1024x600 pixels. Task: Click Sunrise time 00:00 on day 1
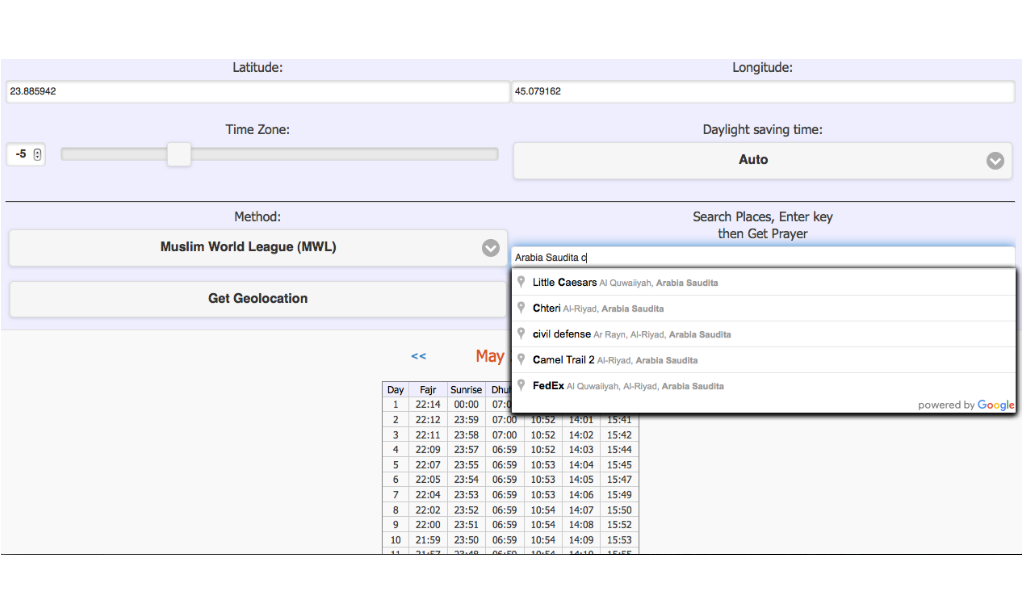pyautogui.click(x=466, y=405)
